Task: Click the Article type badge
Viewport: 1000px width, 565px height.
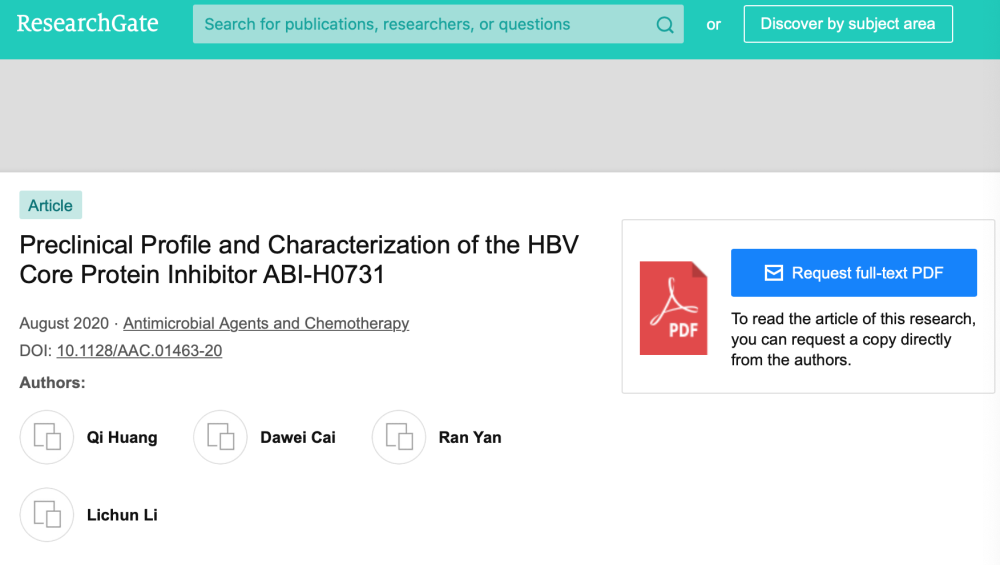Action: pyautogui.click(x=50, y=205)
